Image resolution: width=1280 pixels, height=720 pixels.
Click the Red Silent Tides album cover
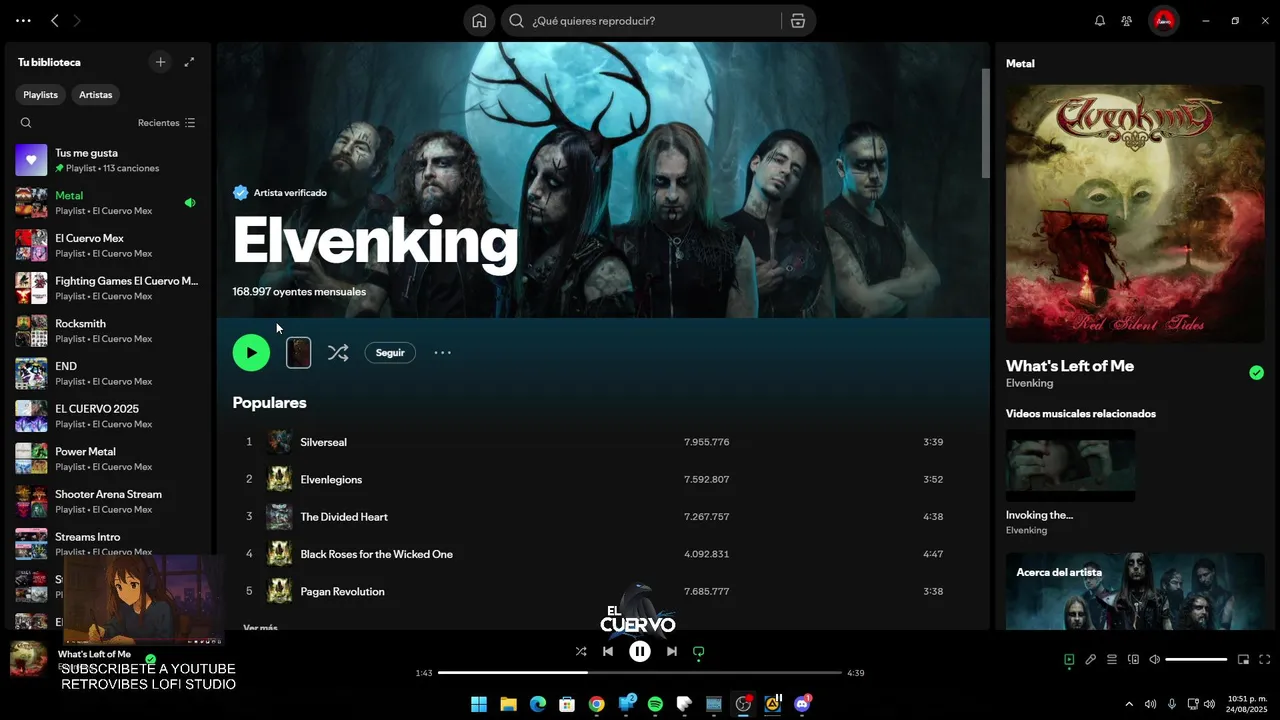pos(1135,213)
